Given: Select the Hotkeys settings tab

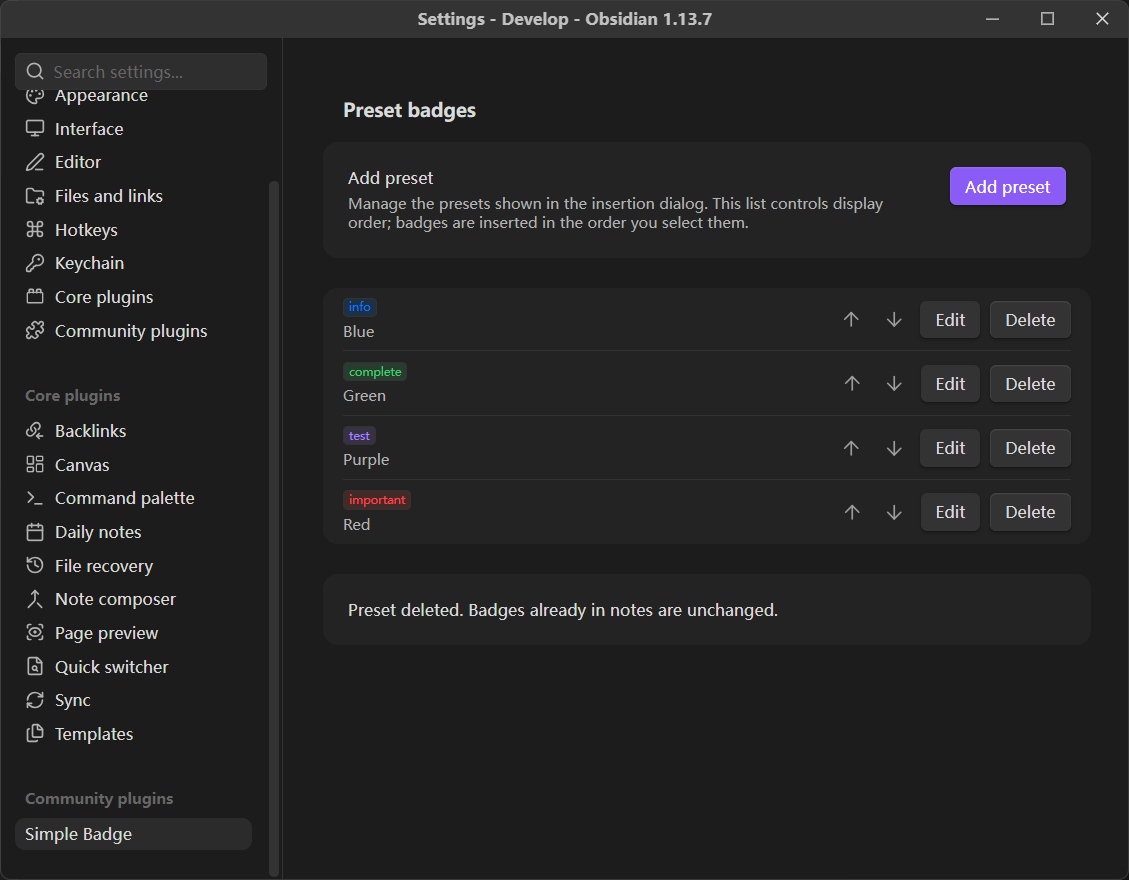Looking at the screenshot, I should click(133, 230).
